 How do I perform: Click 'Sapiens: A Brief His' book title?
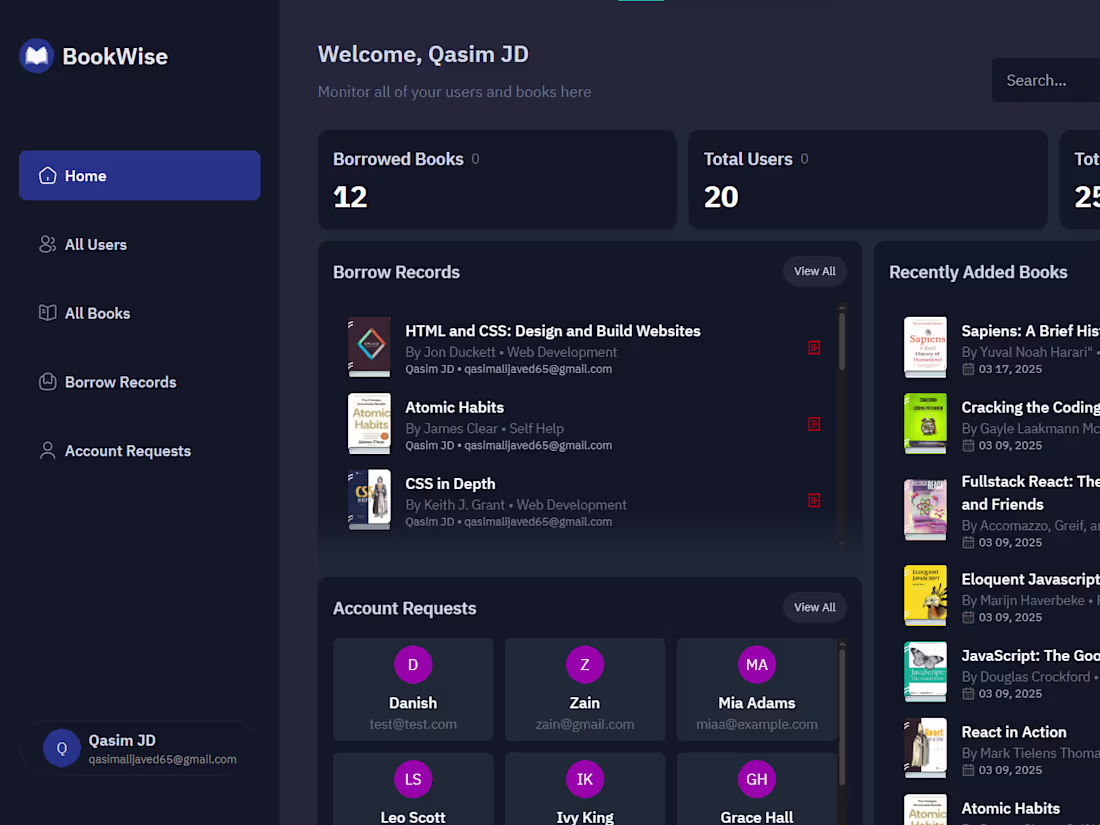[x=1031, y=331]
